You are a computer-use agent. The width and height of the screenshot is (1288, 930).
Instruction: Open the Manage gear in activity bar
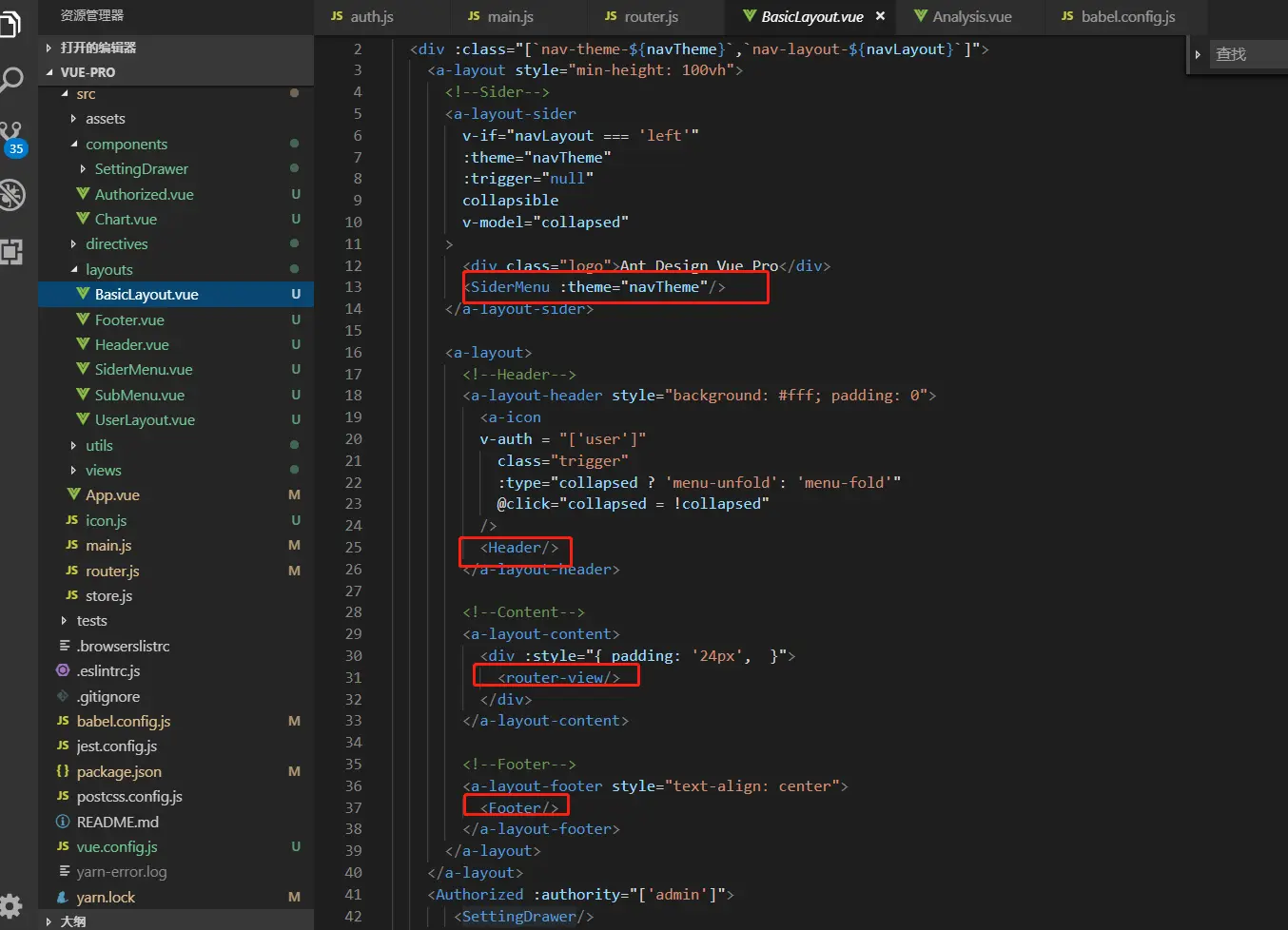pyautogui.click(x=10, y=905)
